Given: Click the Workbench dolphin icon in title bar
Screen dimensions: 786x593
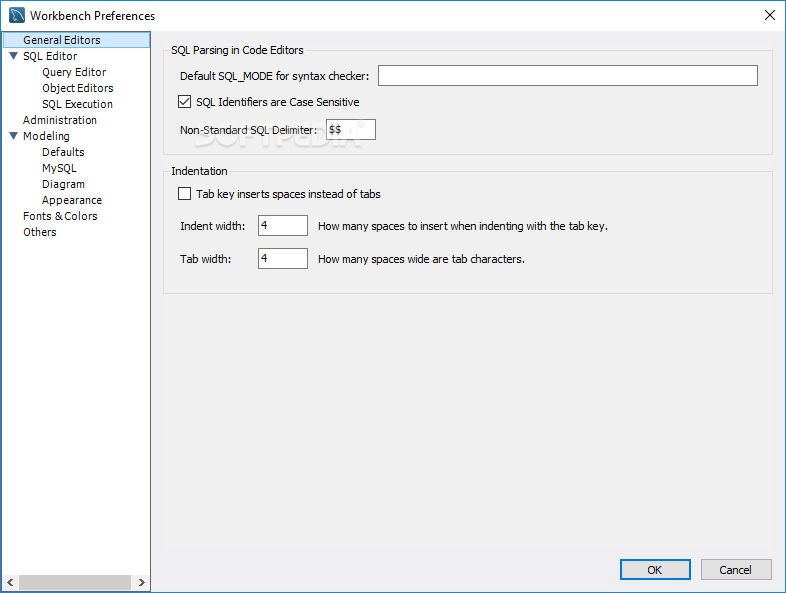Looking at the screenshot, I should pyautogui.click(x=17, y=15).
